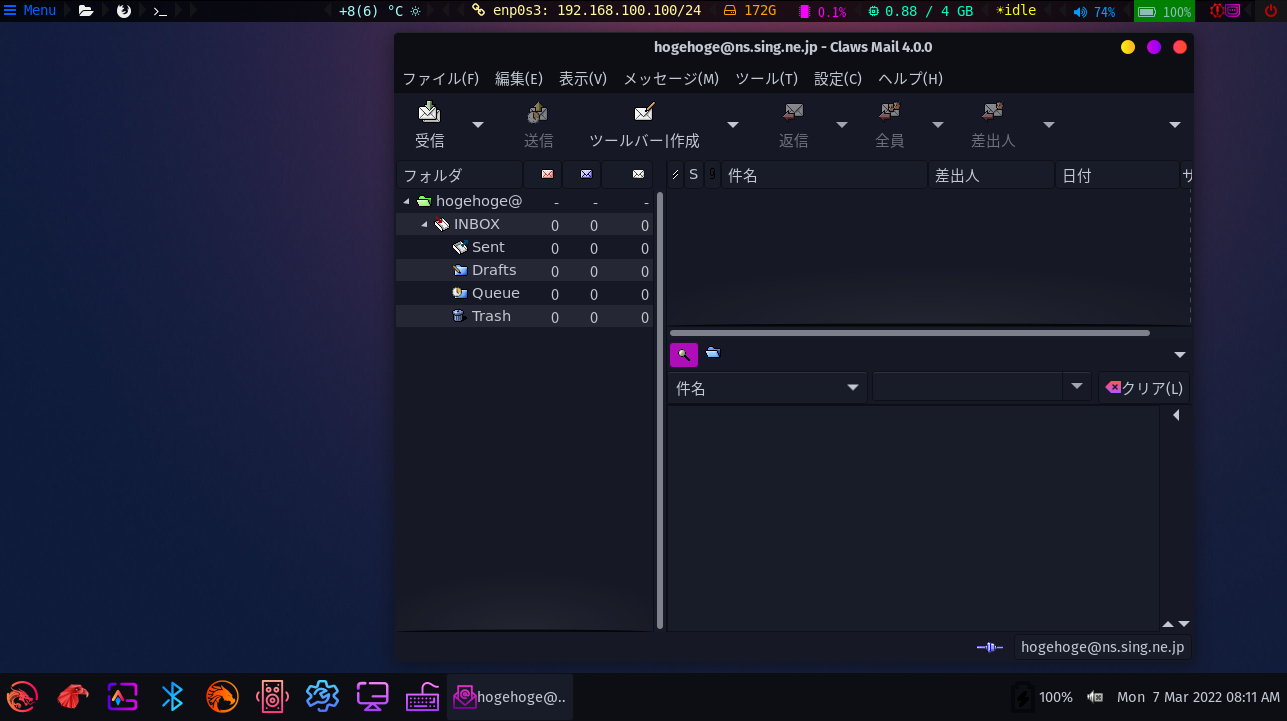Click the S status column header
The height and width of the screenshot is (721, 1287).
[x=693, y=175]
